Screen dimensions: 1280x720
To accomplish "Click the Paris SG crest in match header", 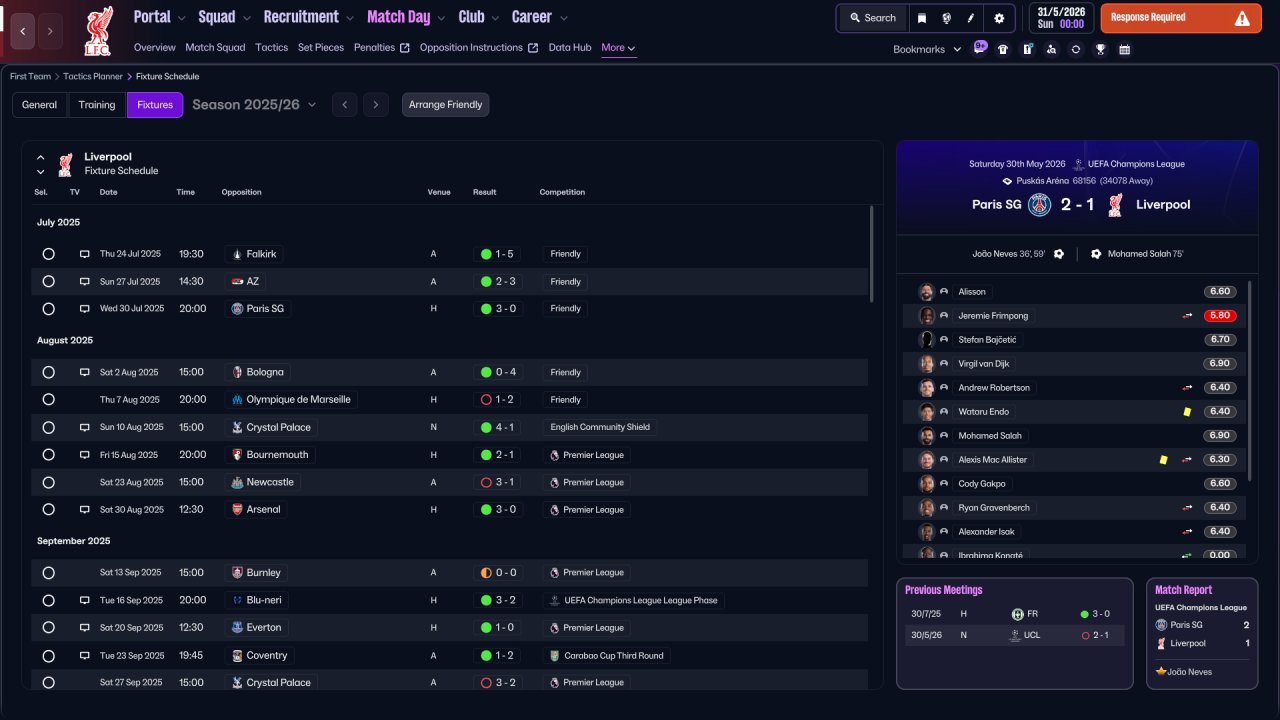I will click(1040, 205).
